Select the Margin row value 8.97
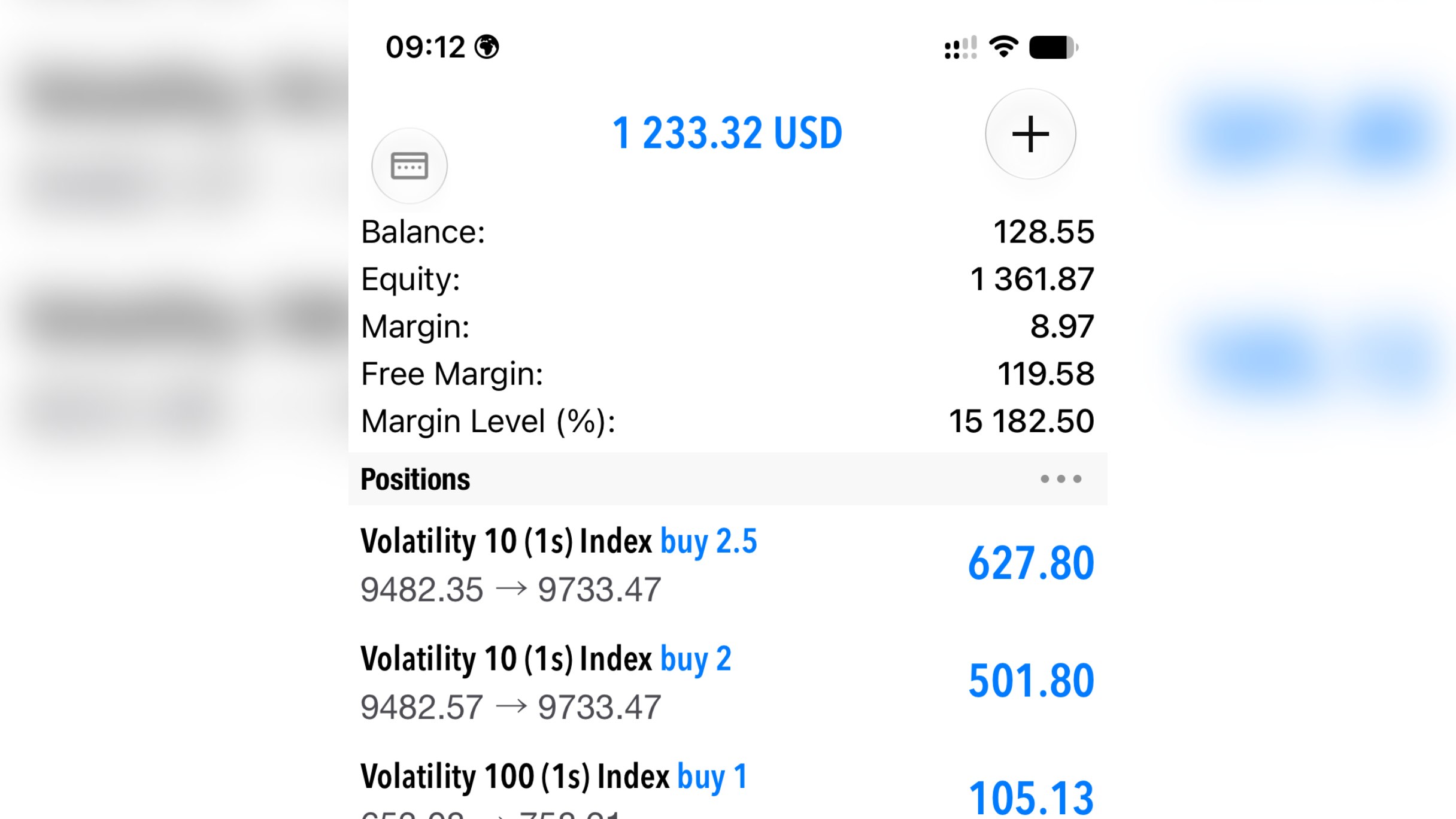Screen dimensions: 1456x819 [x=1062, y=326]
